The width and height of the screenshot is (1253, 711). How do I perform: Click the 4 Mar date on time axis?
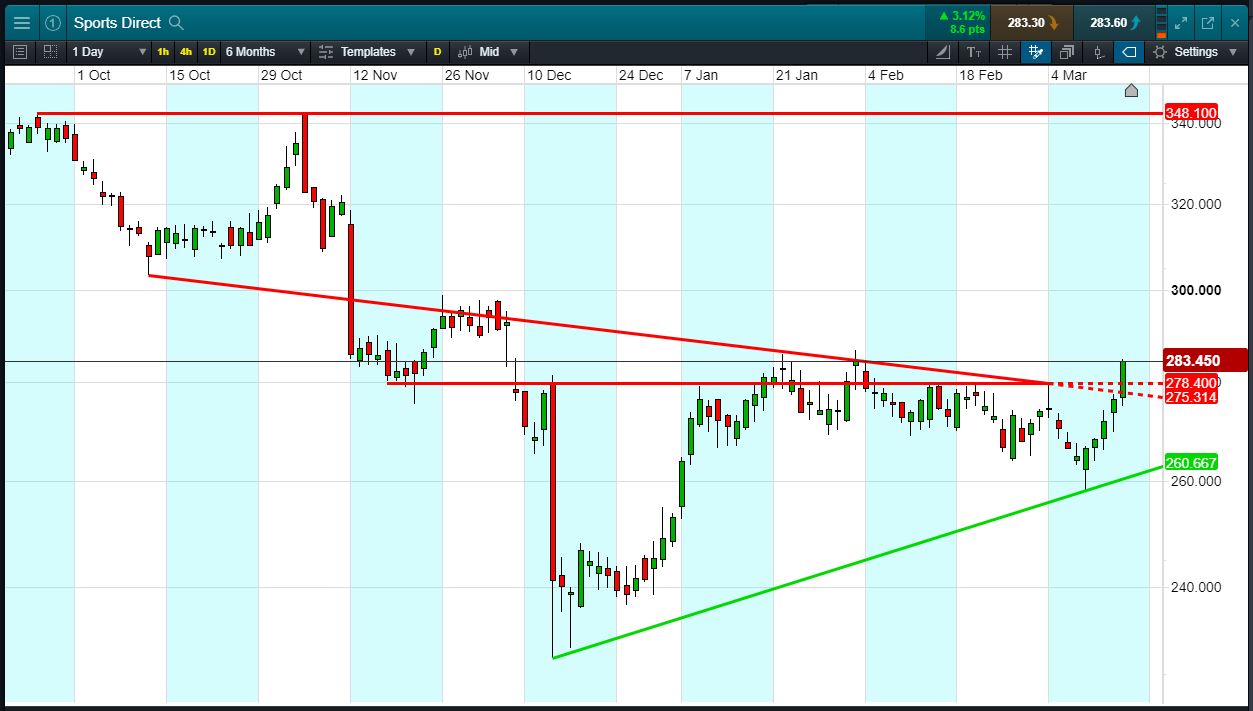tap(1069, 75)
